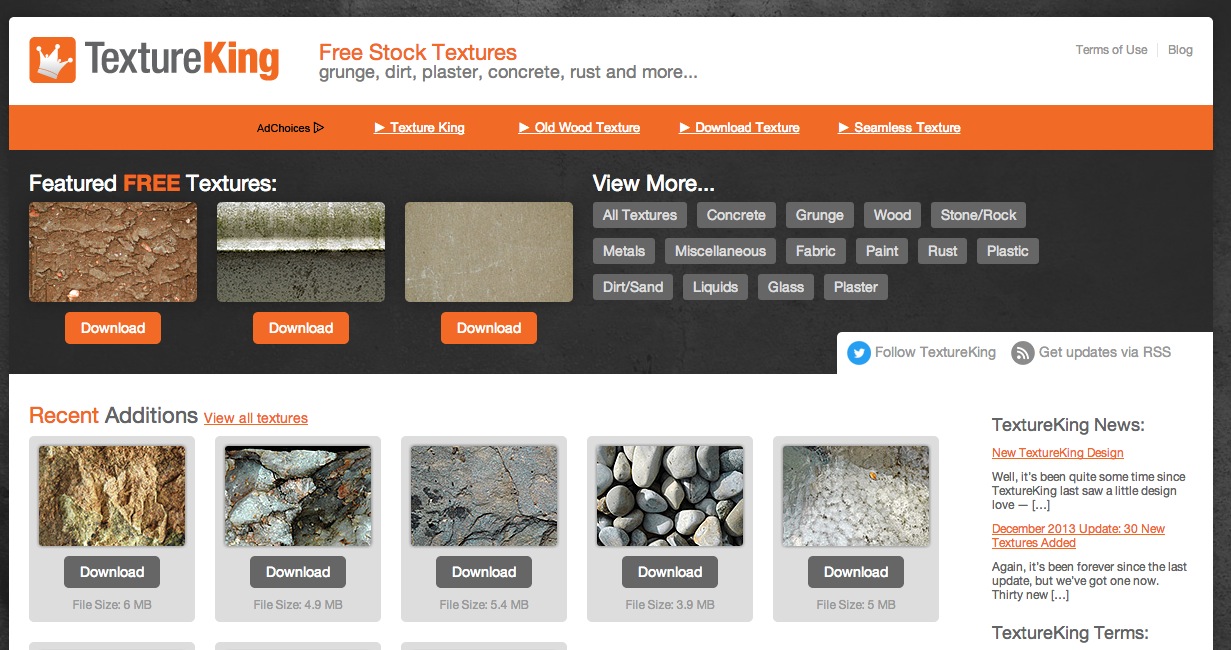Image resolution: width=1231 pixels, height=650 pixels.
Task: Open the Blog link
Action: pos(1180,50)
